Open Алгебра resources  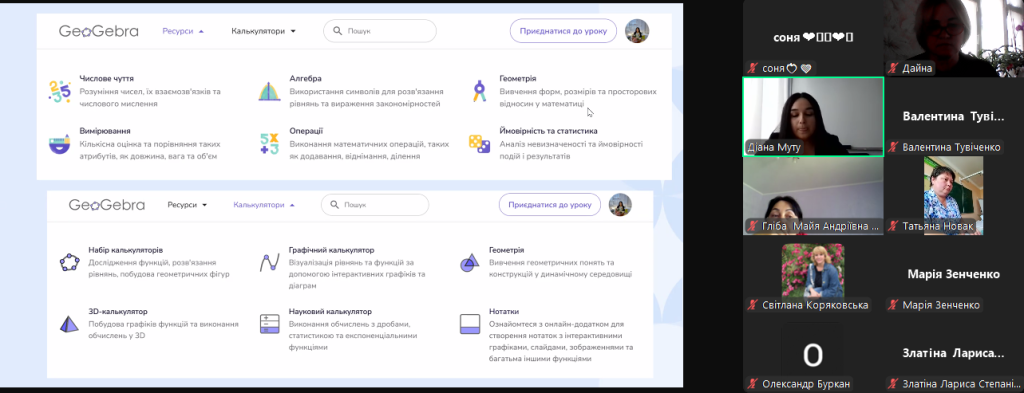[306, 78]
